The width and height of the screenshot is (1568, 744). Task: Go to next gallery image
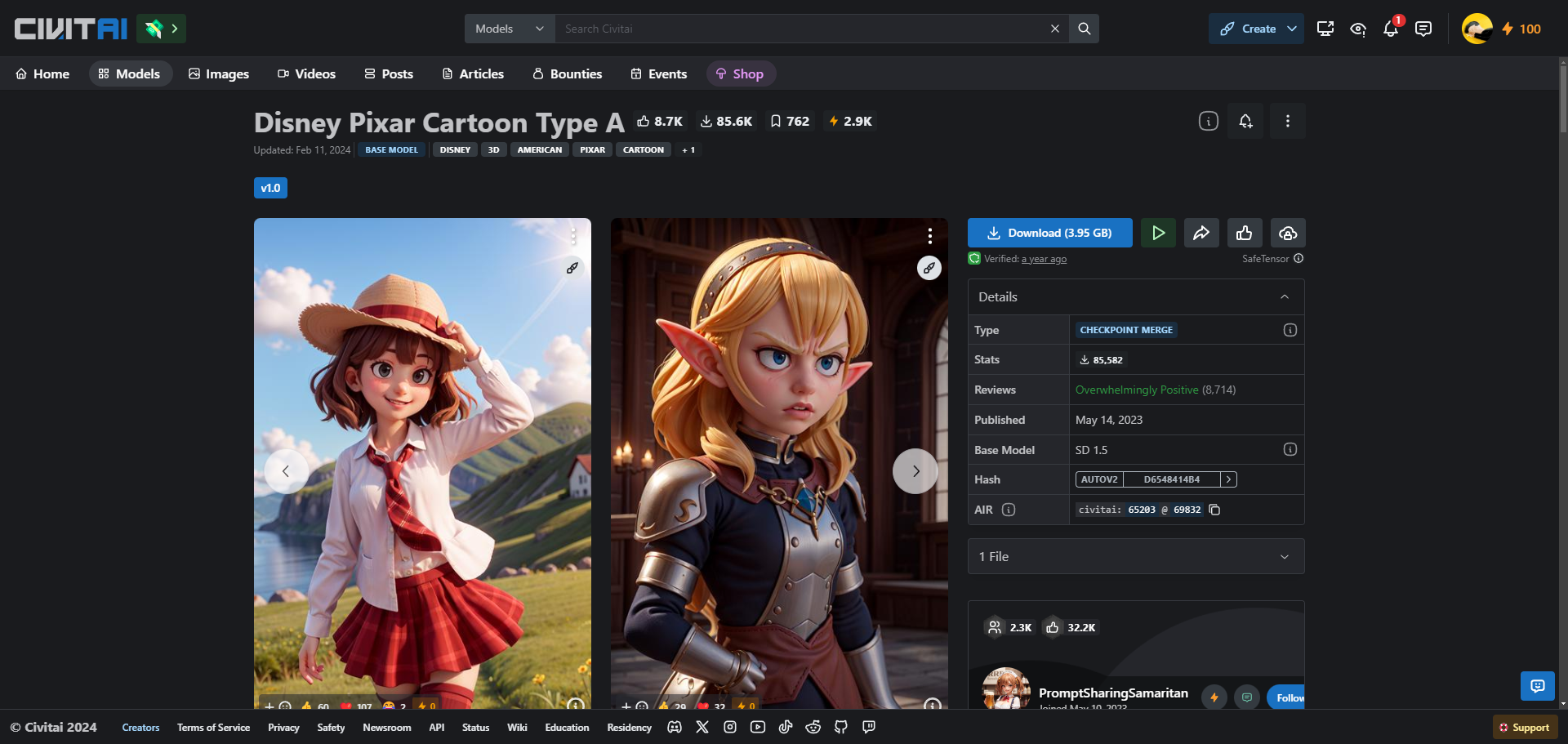[915, 471]
